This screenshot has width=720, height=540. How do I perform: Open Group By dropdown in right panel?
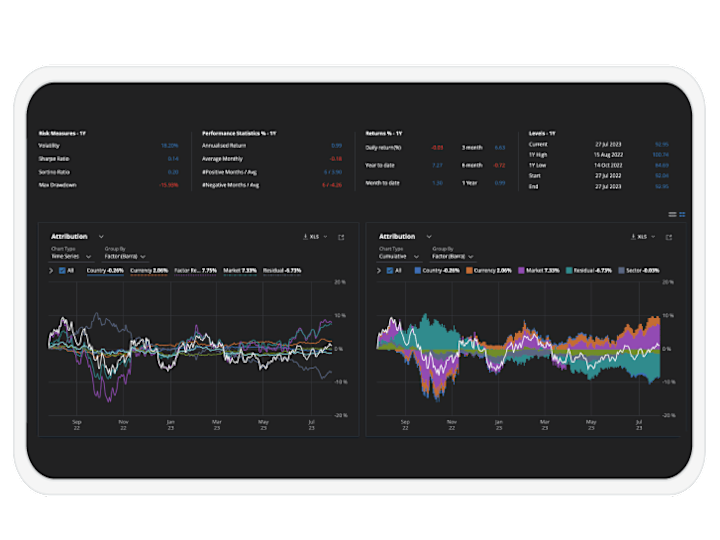click(453, 257)
